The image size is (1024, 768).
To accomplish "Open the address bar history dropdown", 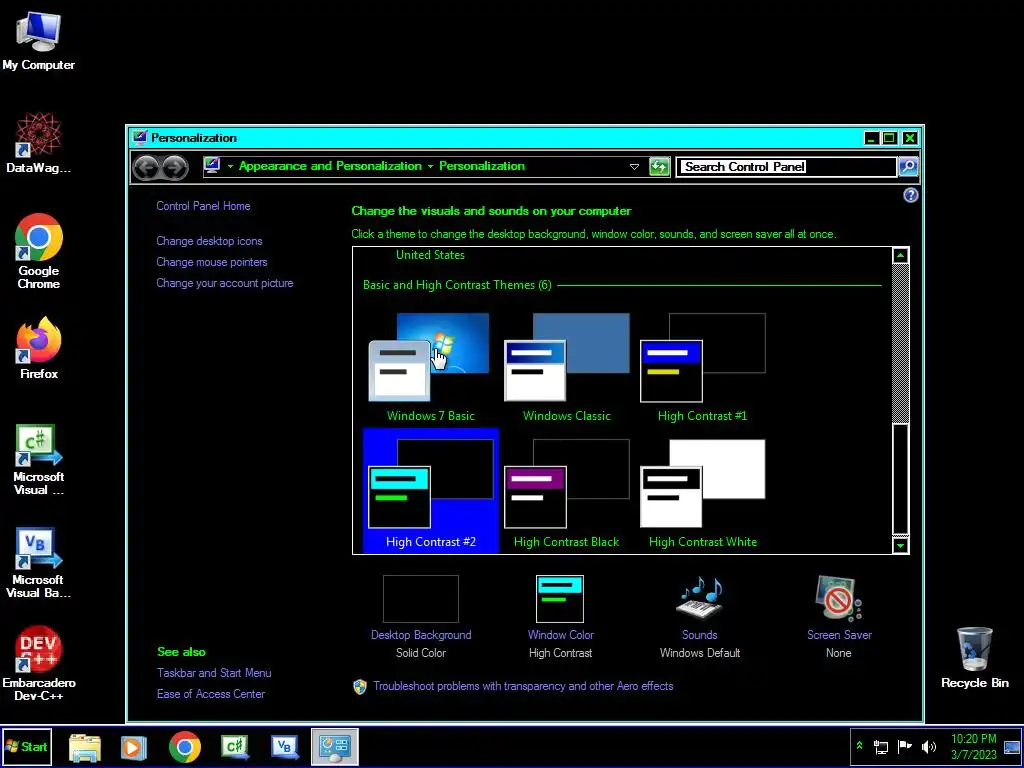I will click(633, 167).
